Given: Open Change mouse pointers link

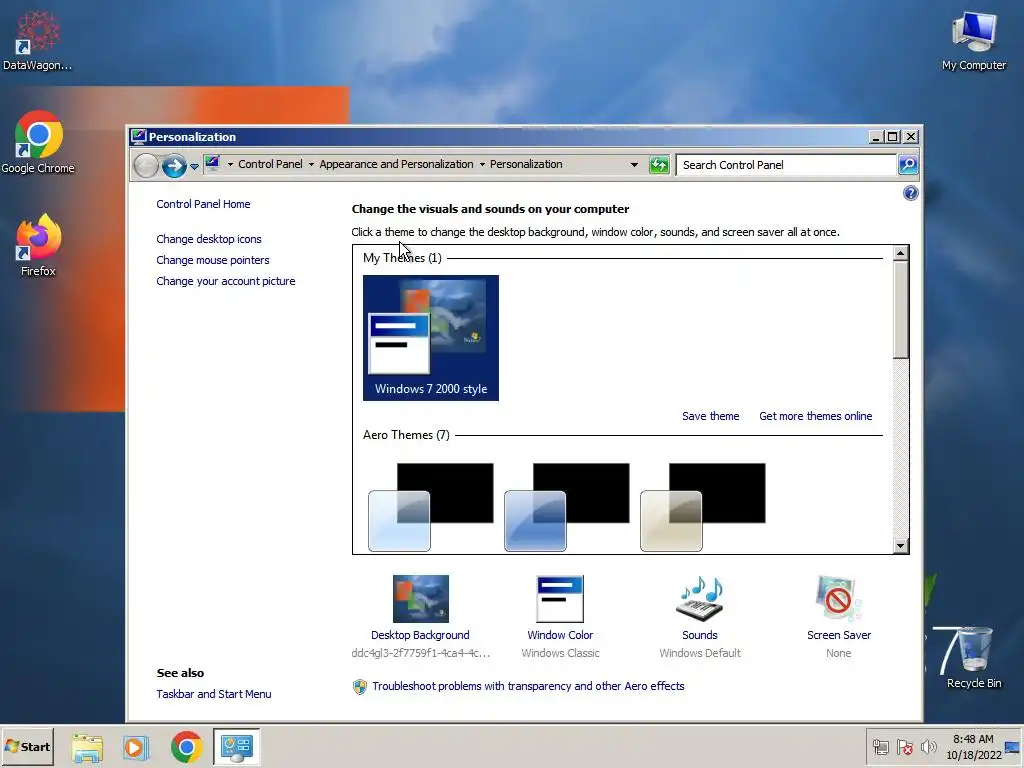Looking at the screenshot, I should click(x=213, y=260).
